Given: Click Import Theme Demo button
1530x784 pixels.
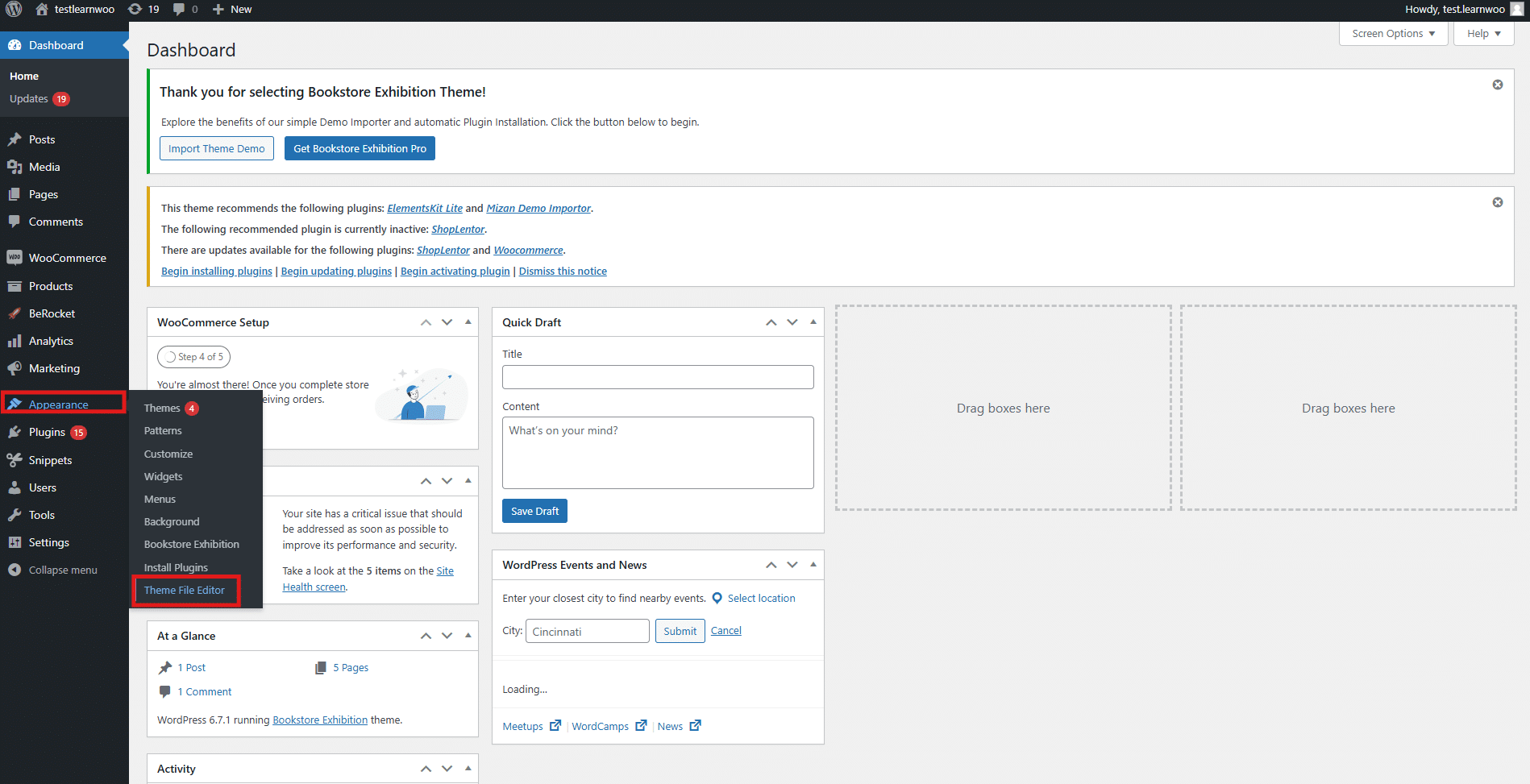Looking at the screenshot, I should (217, 148).
